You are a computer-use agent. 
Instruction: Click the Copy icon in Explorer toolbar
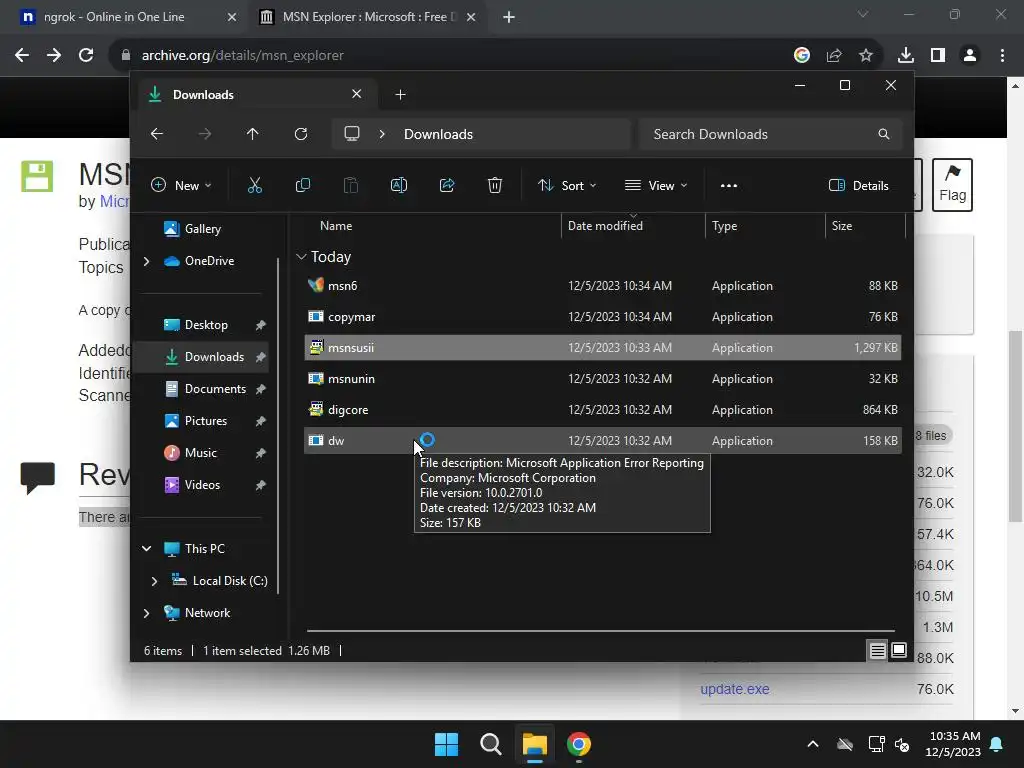tap(302, 185)
